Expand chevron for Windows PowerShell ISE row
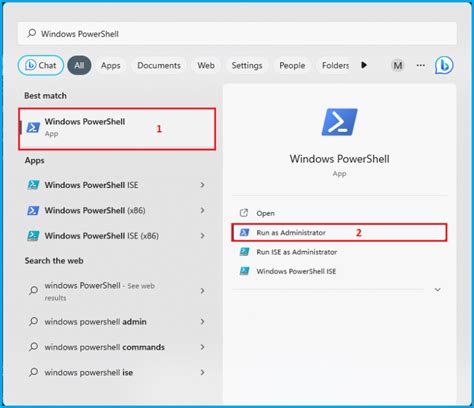Viewport: 474px width, 408px height. pos(202,185)
